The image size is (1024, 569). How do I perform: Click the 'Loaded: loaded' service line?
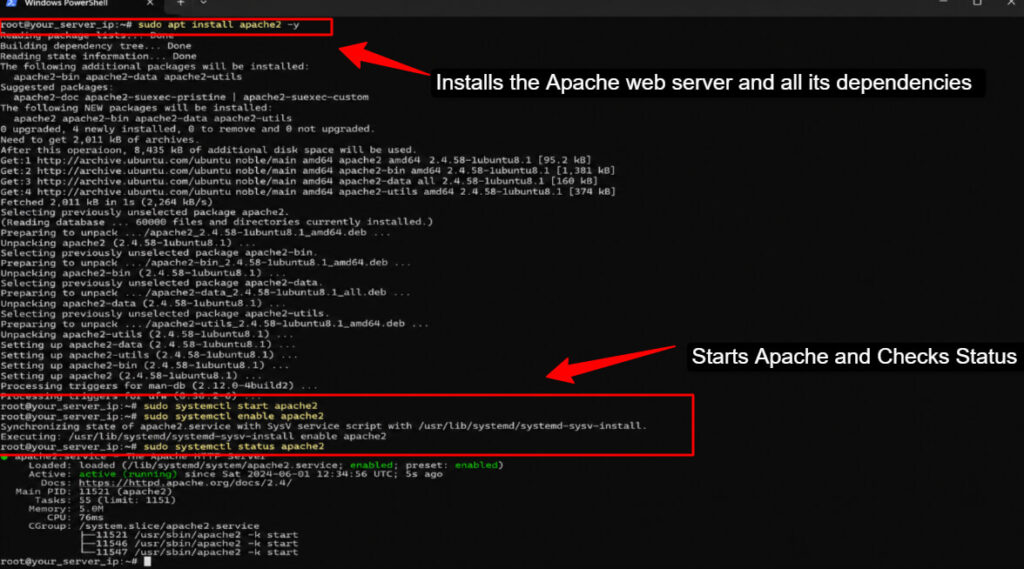(266, 465)
